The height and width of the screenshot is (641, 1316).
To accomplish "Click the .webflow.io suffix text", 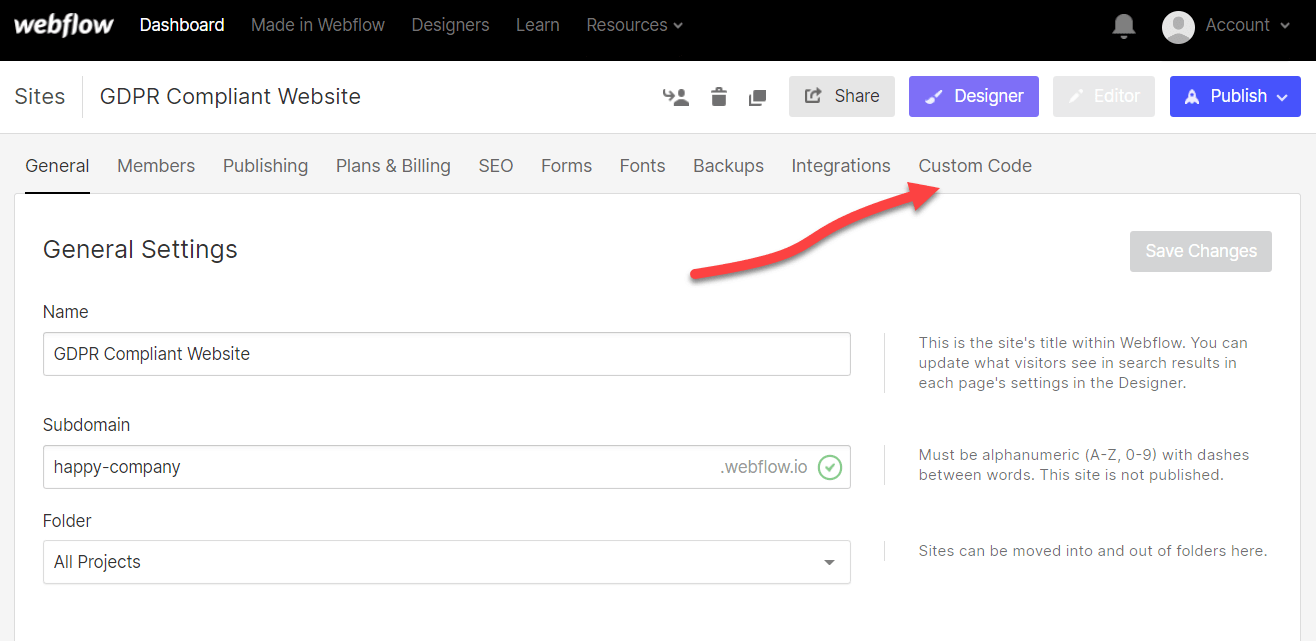I will tap(764, 467).
